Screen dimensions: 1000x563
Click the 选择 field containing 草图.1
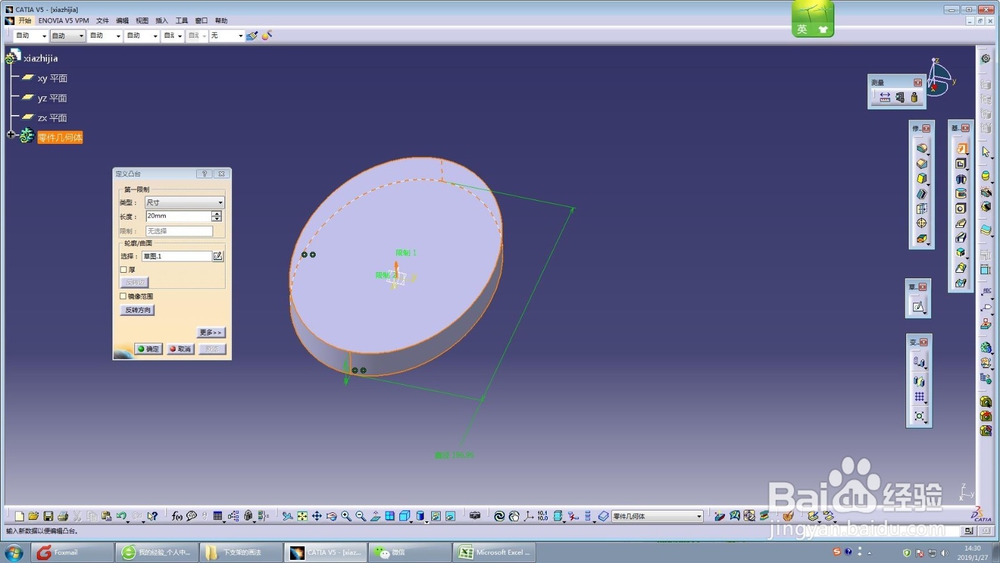177,256
